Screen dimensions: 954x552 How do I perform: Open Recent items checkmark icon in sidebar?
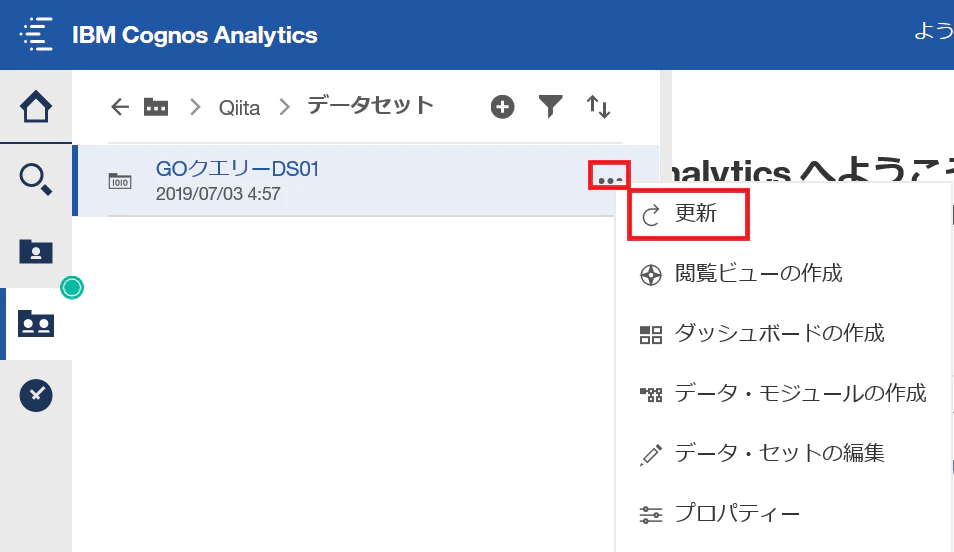(x=36, y=396)
